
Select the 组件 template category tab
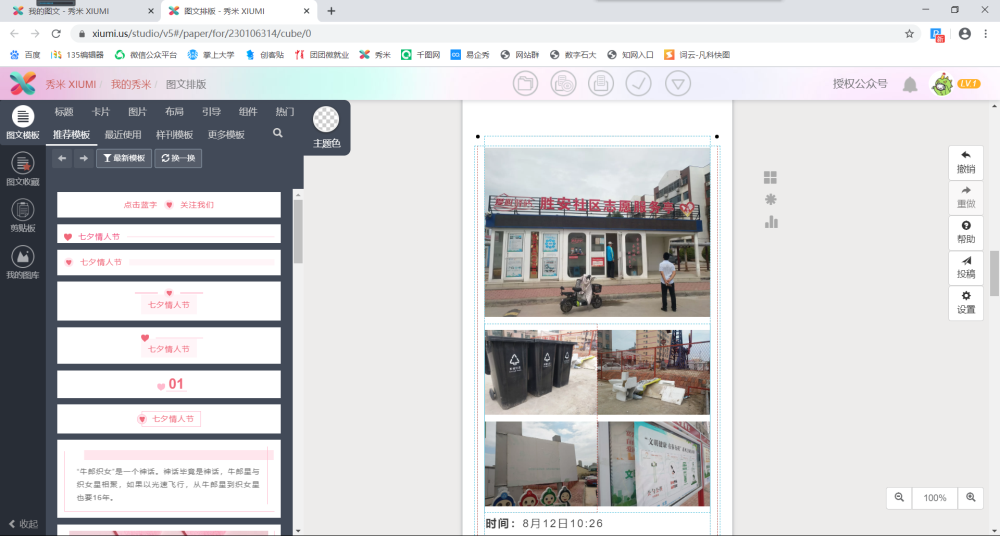point(248,112)
